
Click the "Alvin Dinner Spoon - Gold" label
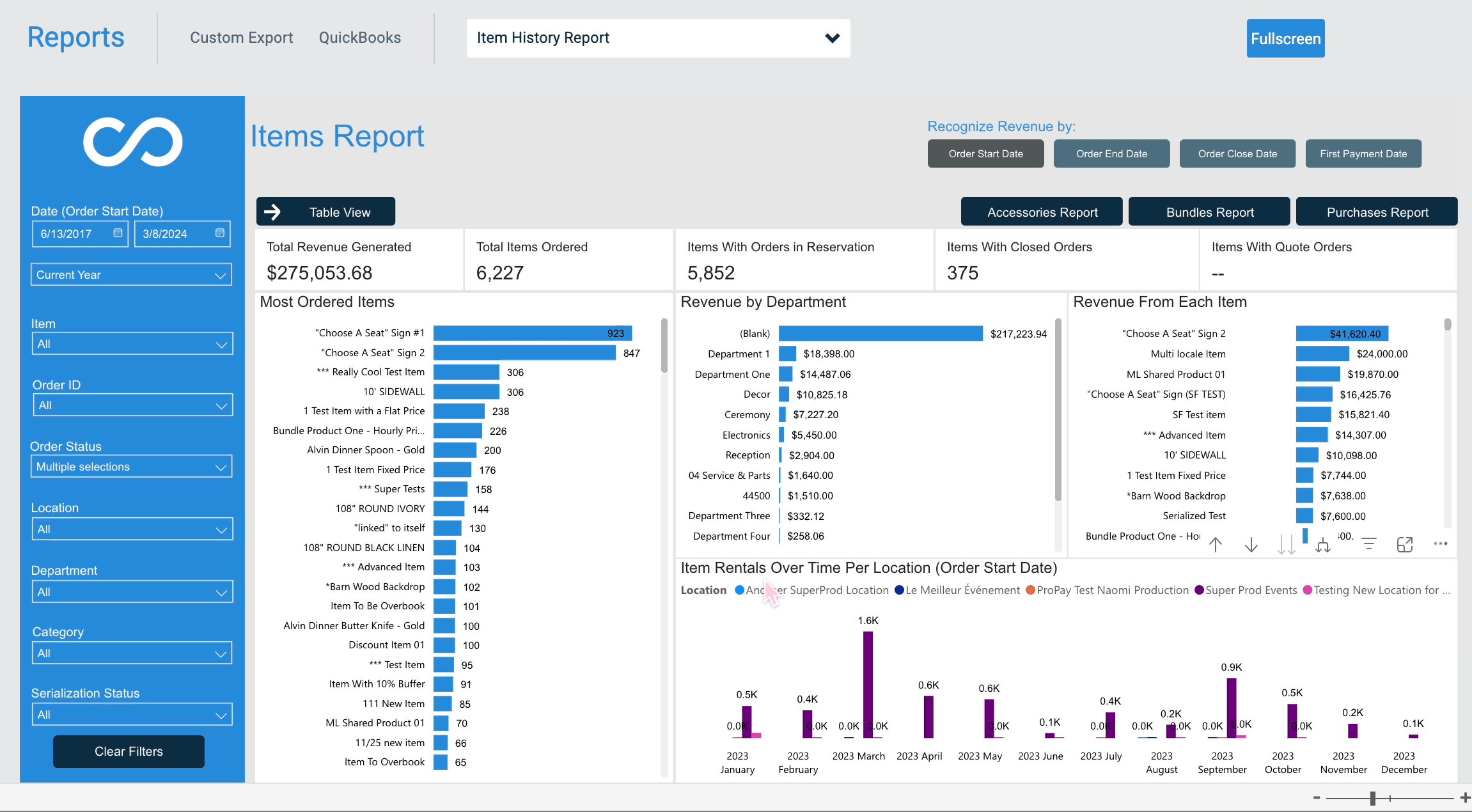(x=366, y=450)
